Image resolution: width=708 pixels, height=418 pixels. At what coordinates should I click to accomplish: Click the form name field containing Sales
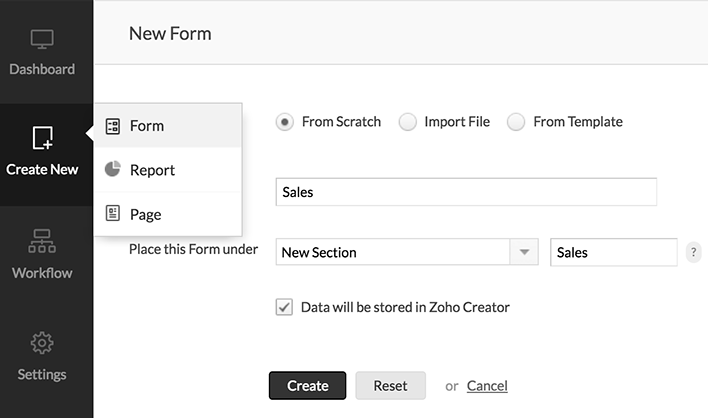465,192
